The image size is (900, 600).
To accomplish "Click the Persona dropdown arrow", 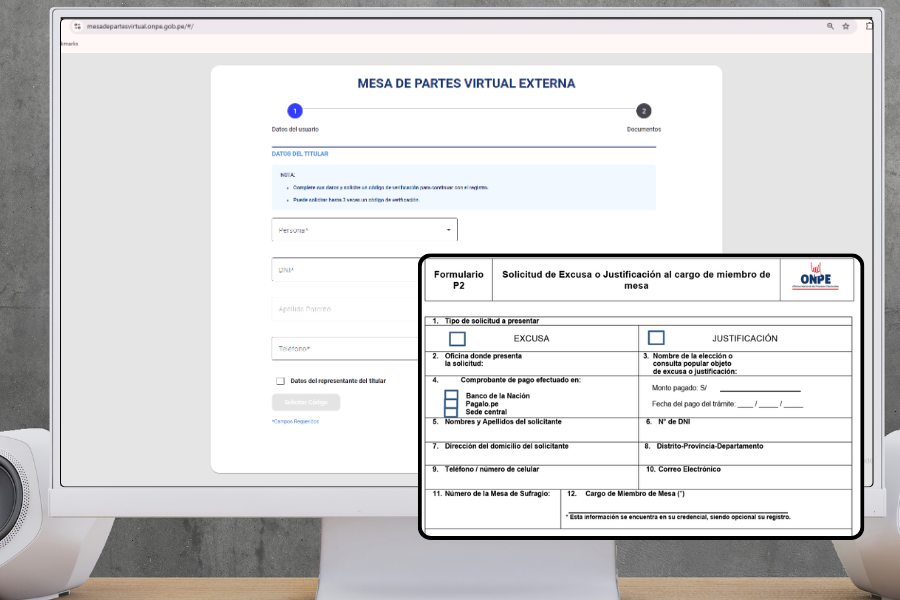I will click(x=448, y=230).
